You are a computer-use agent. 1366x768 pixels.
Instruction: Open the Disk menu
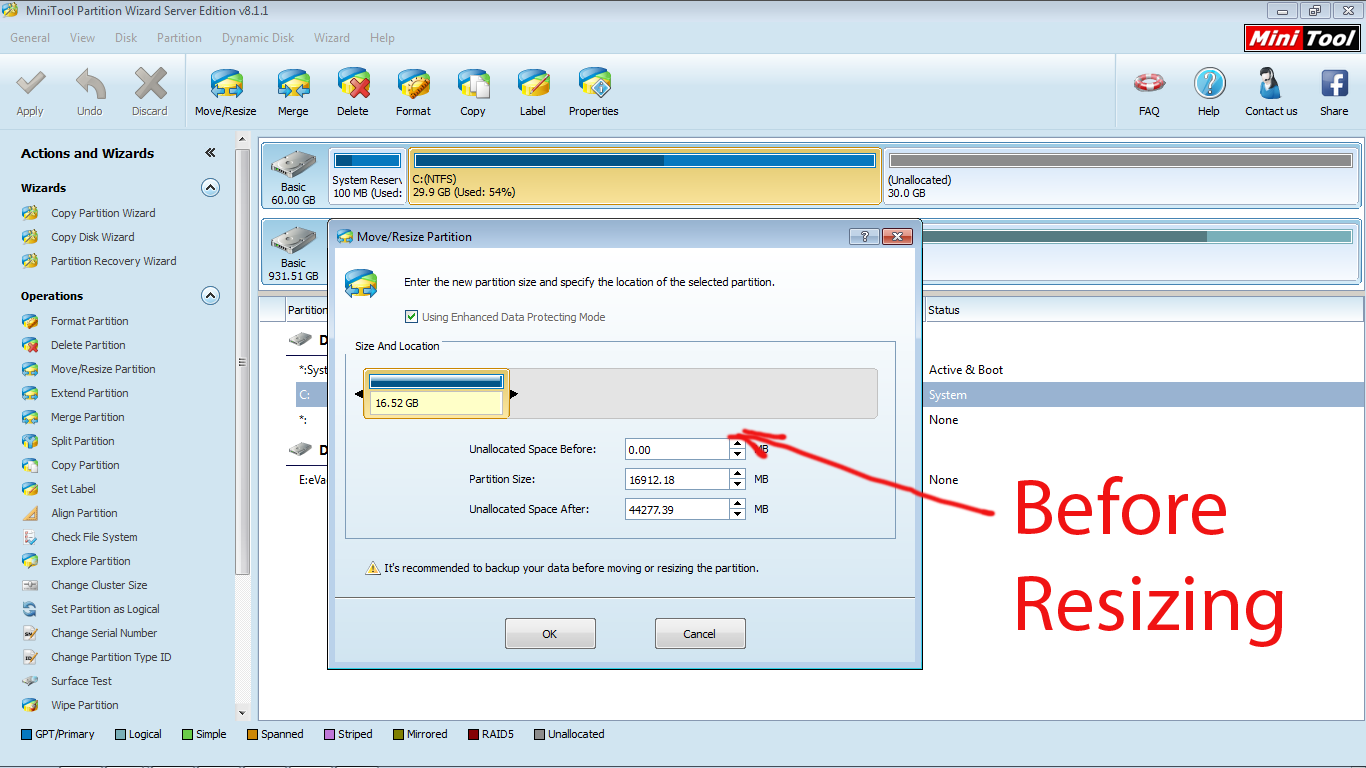(126, 38)
